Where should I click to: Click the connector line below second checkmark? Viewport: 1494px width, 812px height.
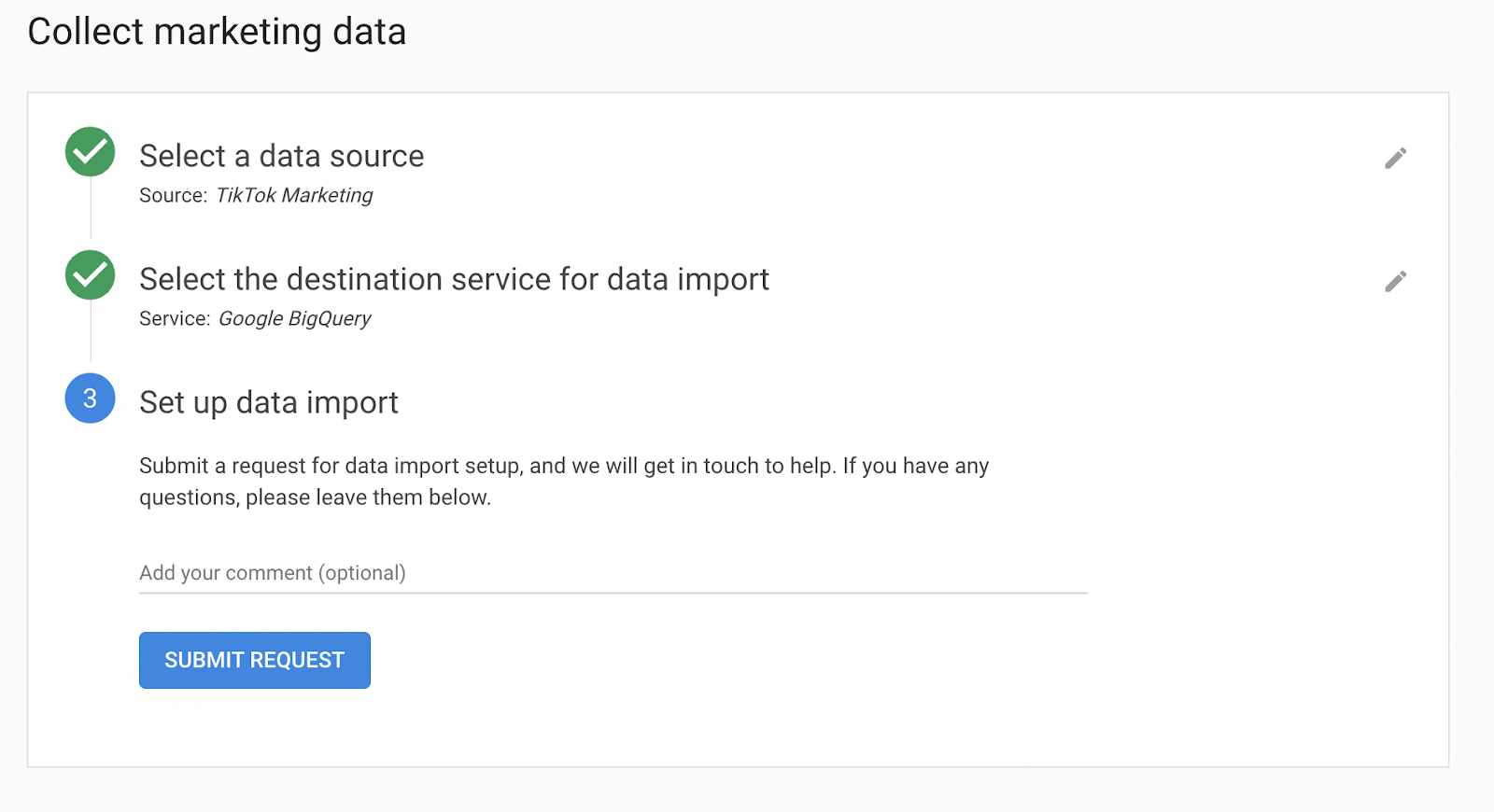click(x=91, y=330)
